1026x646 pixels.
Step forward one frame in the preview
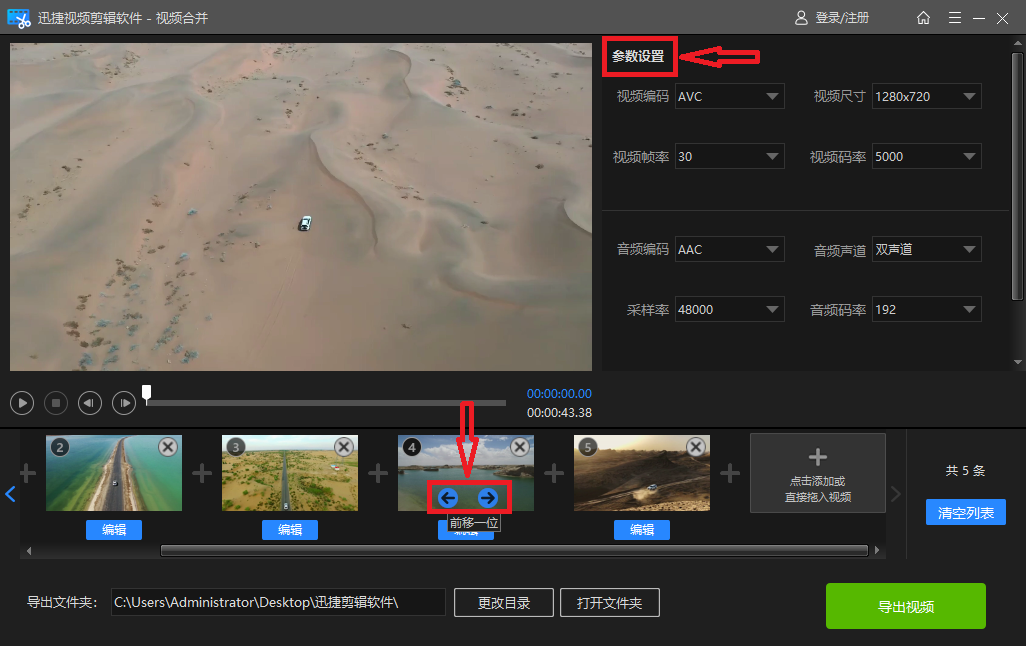tap(123, 402)
